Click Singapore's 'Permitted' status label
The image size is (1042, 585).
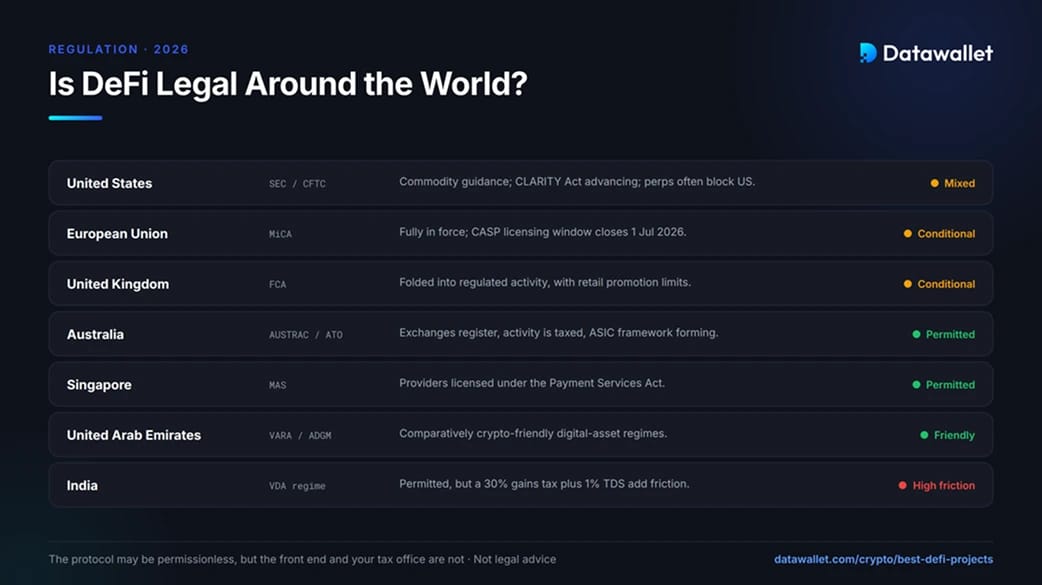pyautogui.click(x=950, y=385)
